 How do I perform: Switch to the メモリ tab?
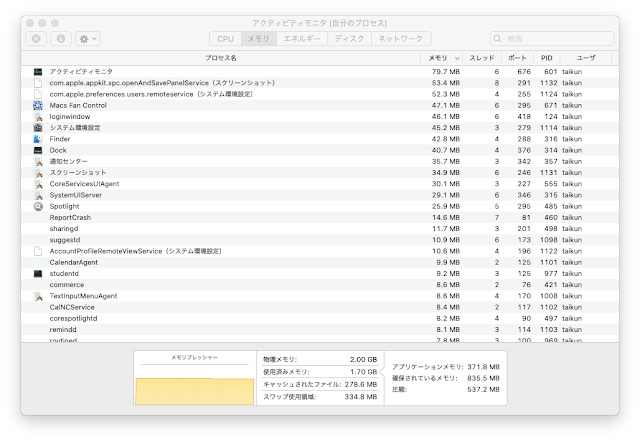pyautogui.click(x=259, y=39)
